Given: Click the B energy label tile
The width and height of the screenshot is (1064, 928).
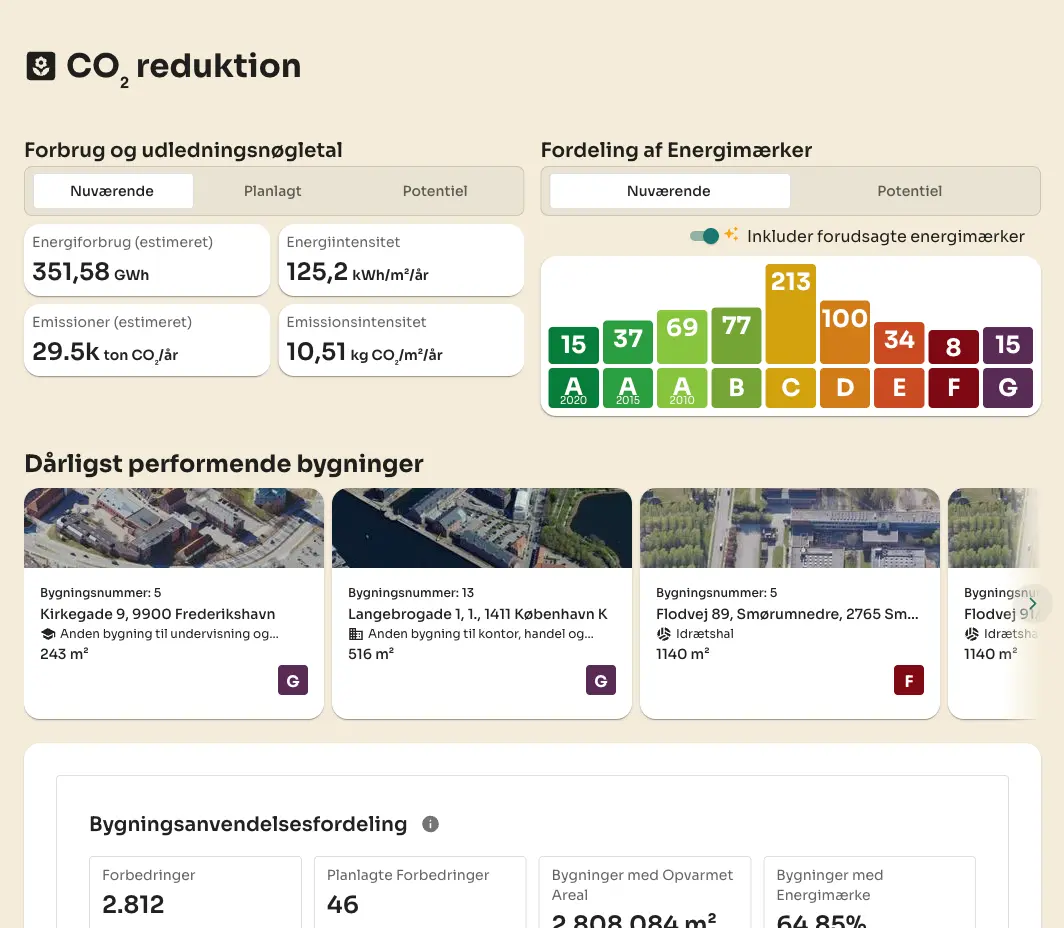Looking at the screenshot, I should click(736, 387).
